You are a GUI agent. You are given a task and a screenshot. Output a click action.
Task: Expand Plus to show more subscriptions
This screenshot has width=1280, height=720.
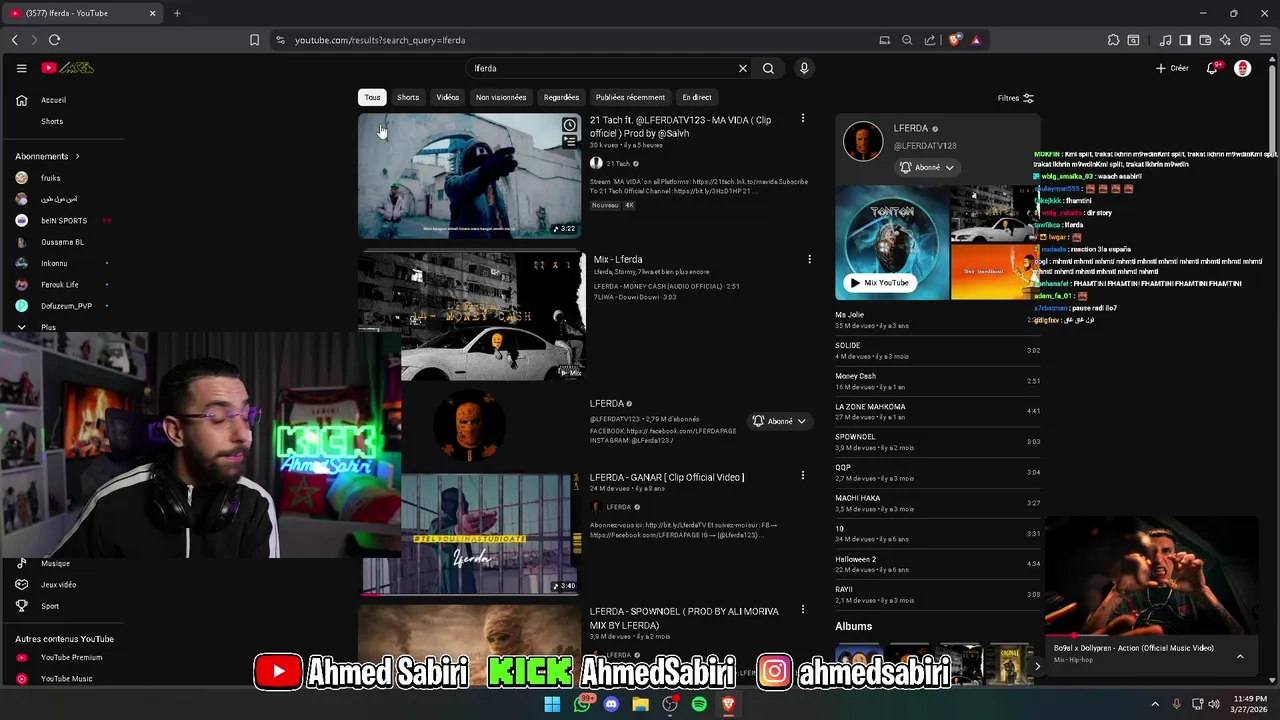48,327
